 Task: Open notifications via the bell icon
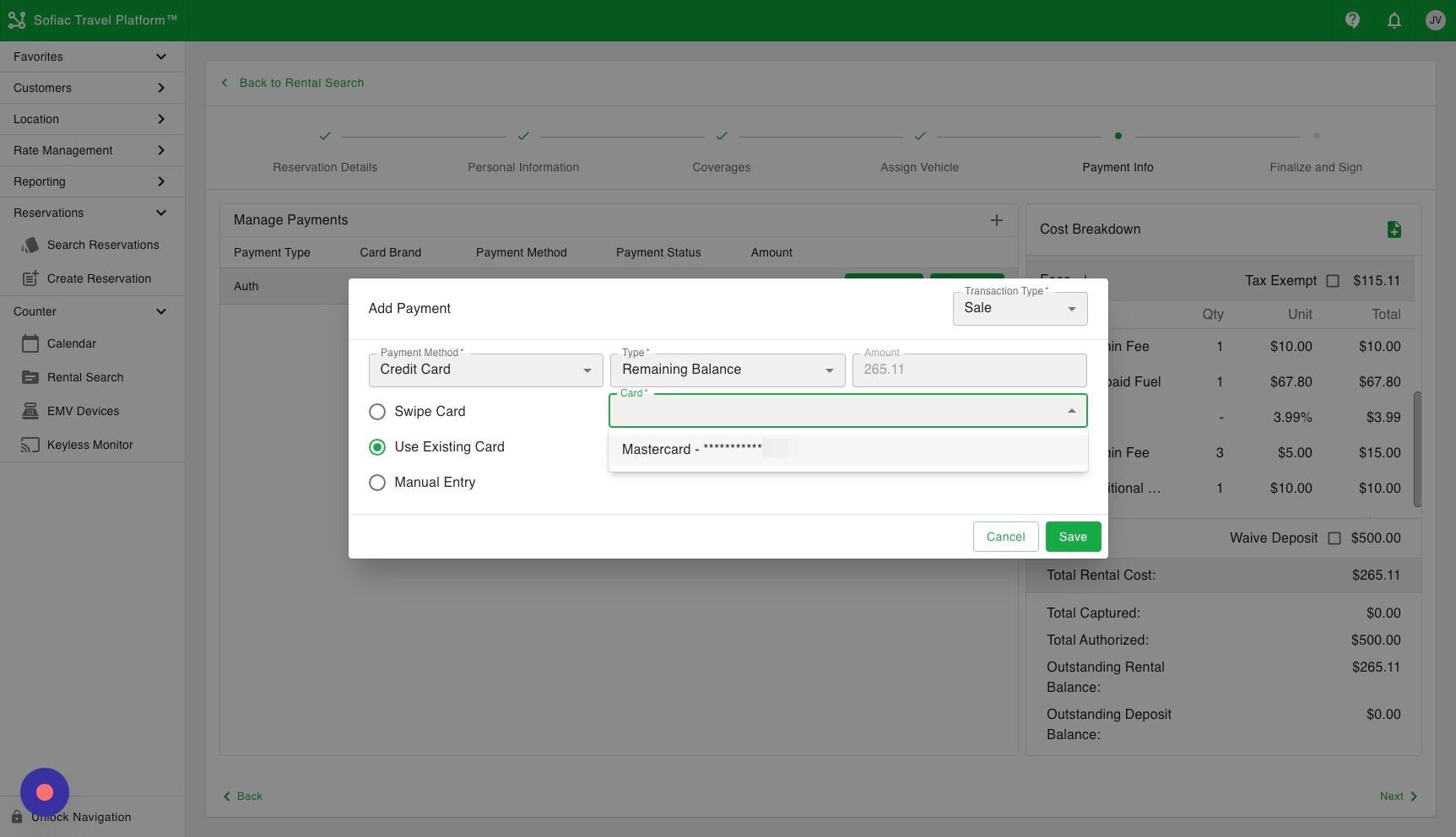1394,19
